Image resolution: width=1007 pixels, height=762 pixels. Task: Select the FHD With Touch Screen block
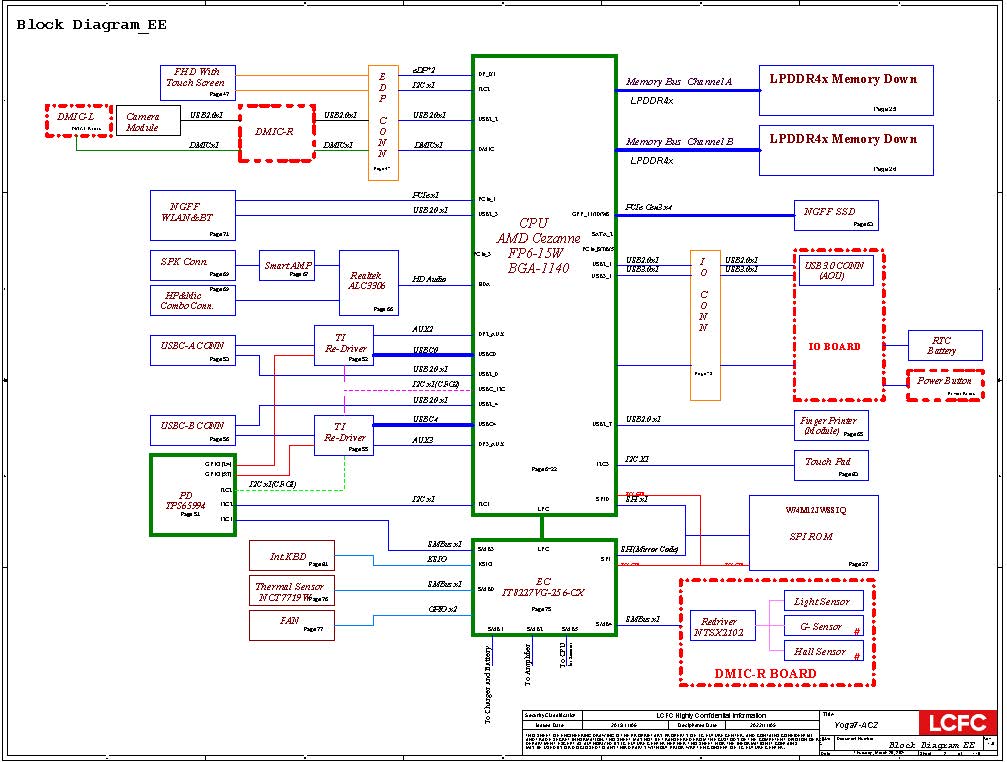click(197, 83)
